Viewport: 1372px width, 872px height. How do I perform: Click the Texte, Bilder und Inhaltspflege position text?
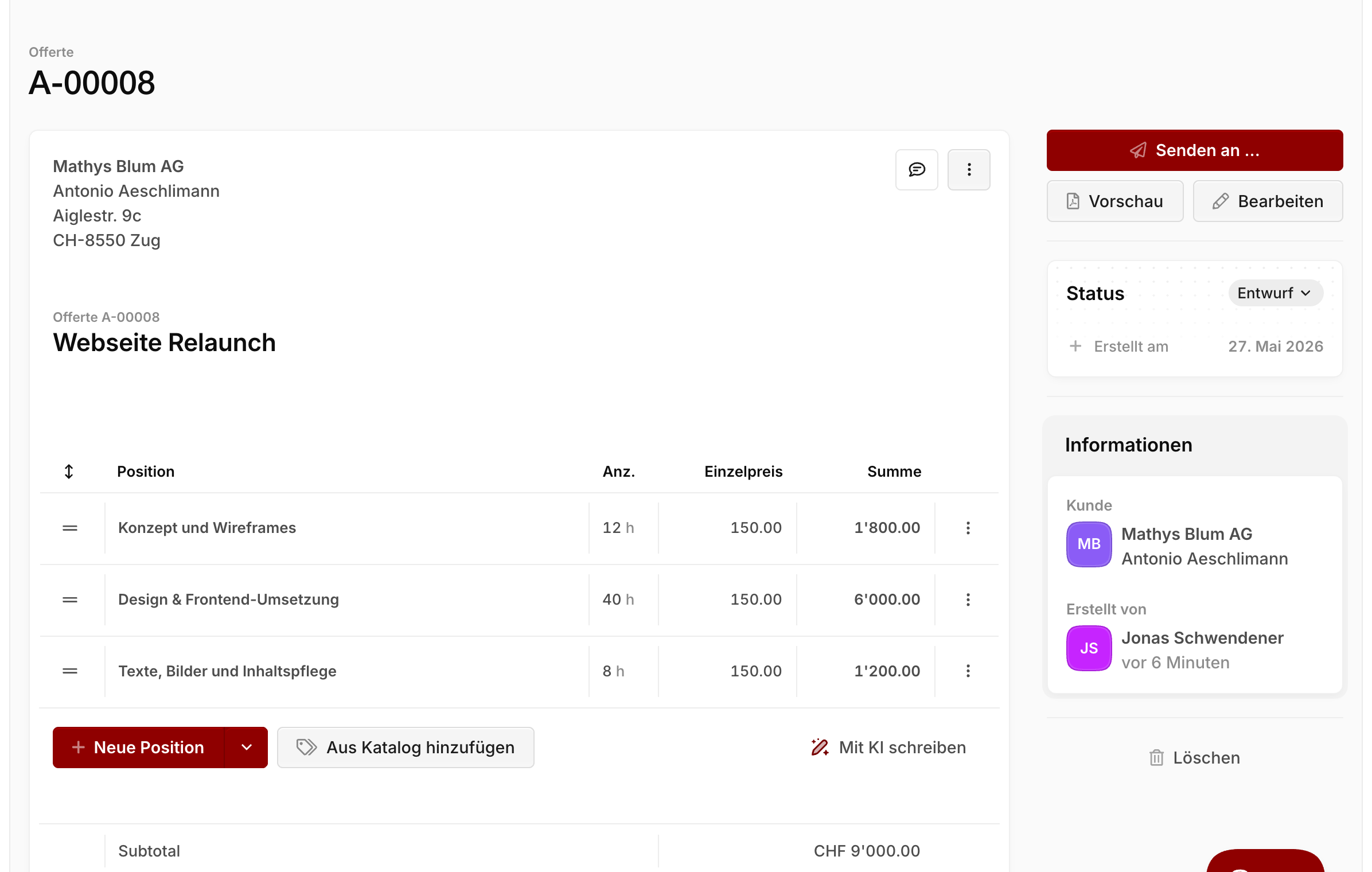click(x=227, y=671)
